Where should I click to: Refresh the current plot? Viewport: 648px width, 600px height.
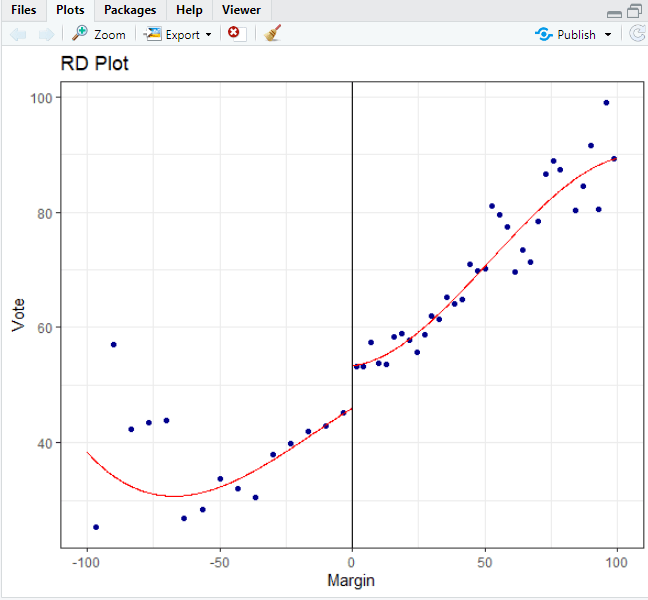point(638,34)
